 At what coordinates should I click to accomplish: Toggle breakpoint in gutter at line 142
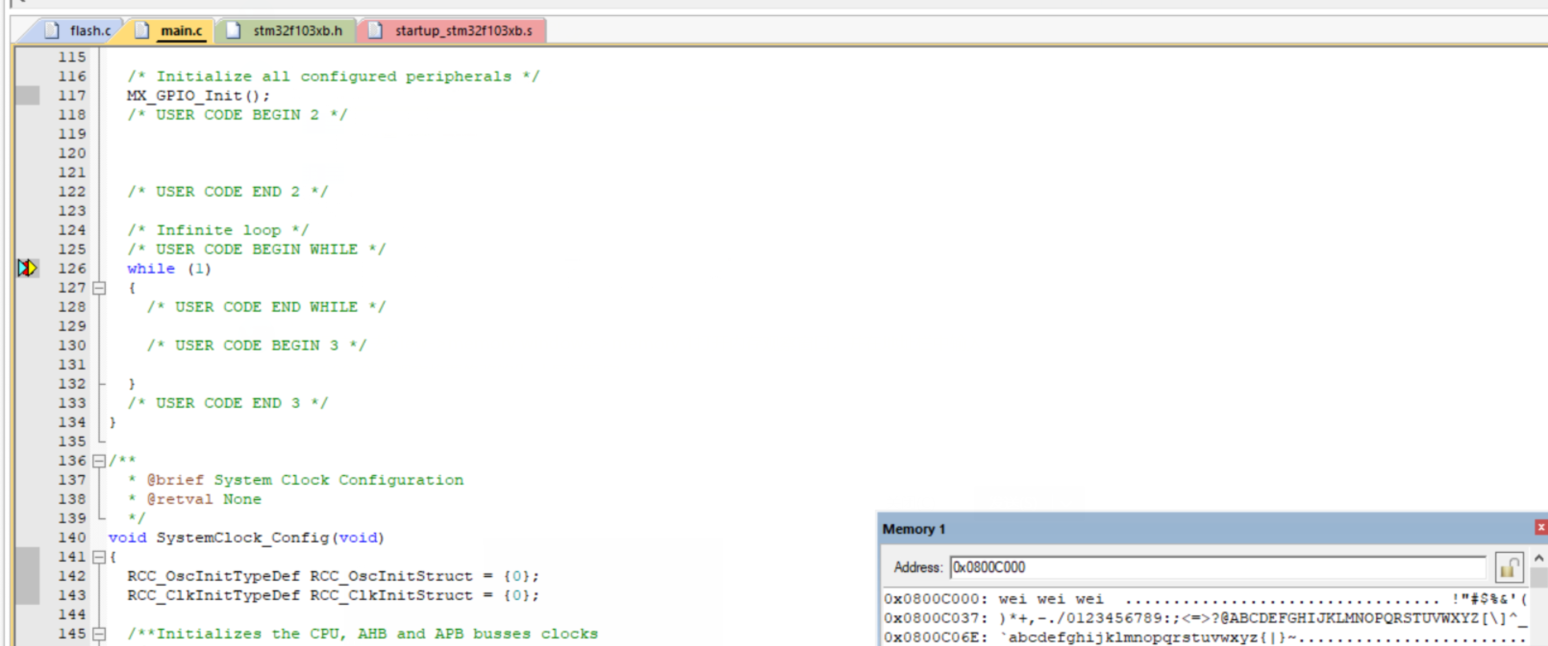[26, 576]
